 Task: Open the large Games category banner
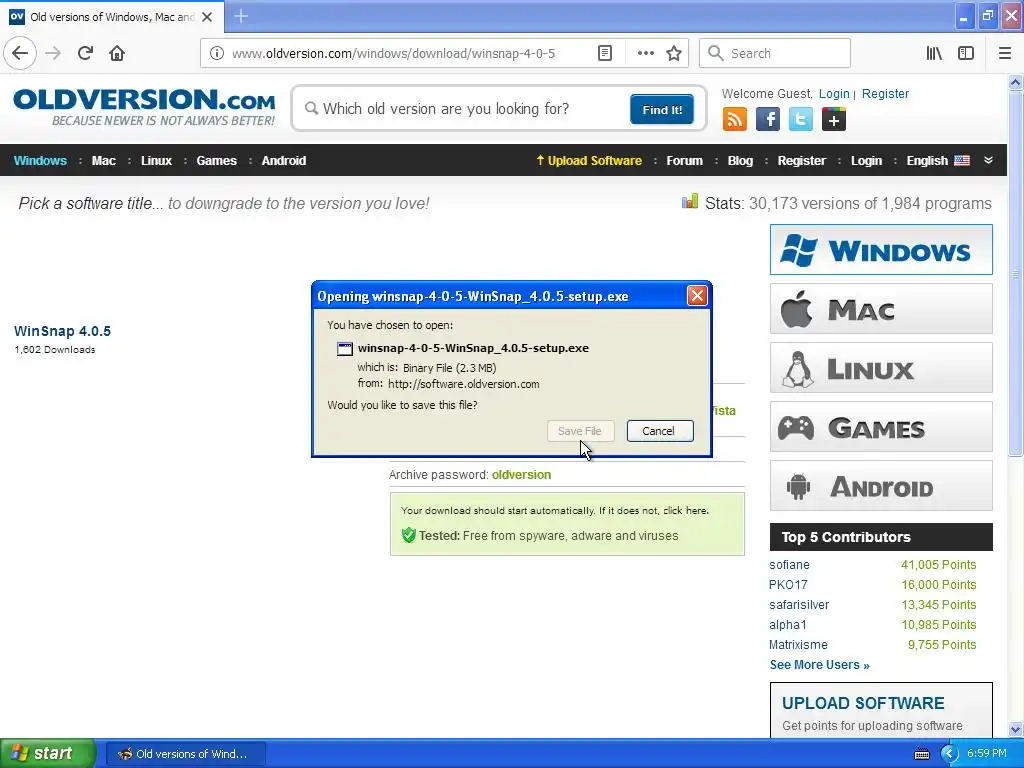coord(881,427)
